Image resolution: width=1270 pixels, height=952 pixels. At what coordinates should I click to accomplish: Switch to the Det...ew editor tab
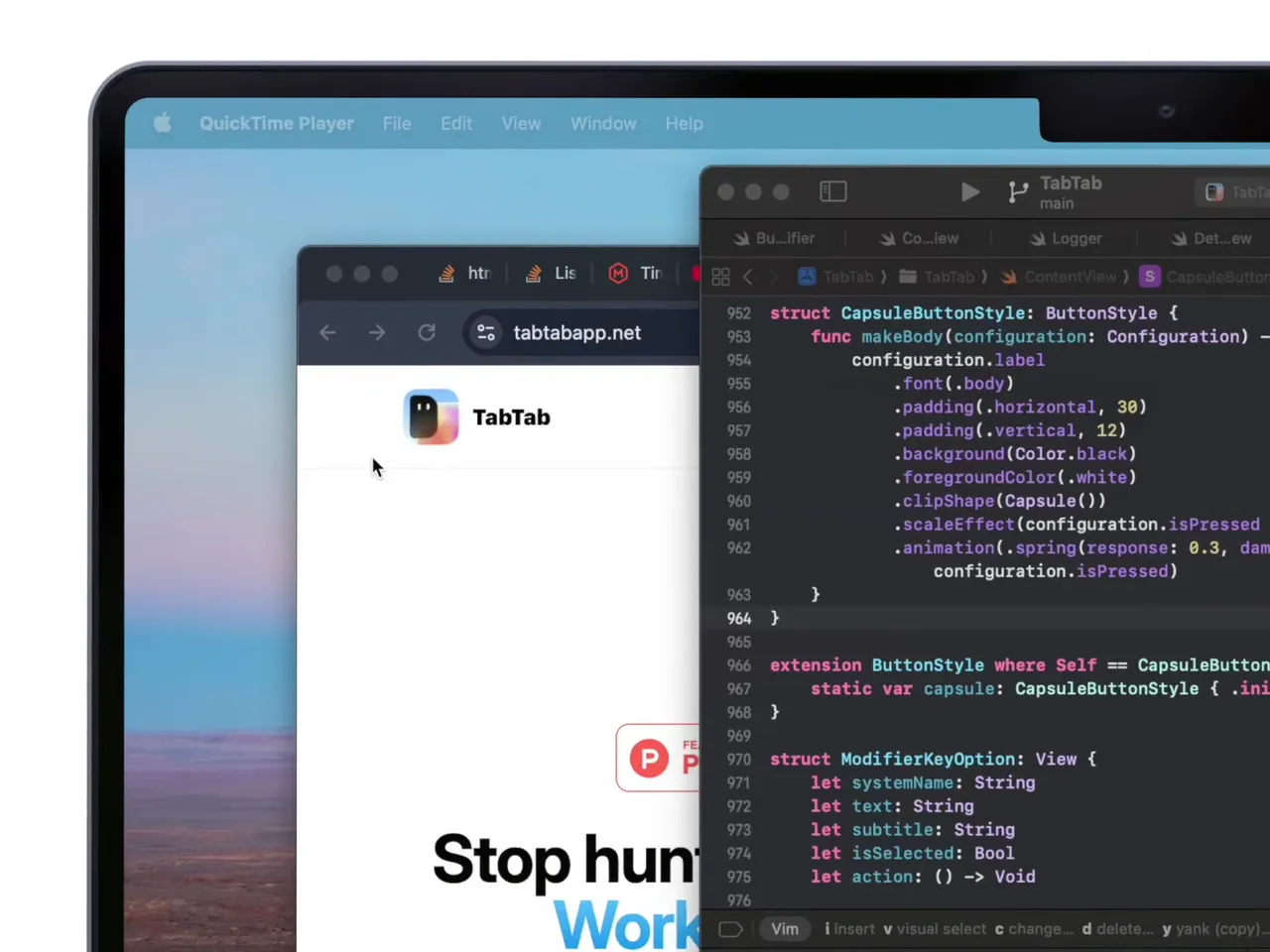(1210, 238)
